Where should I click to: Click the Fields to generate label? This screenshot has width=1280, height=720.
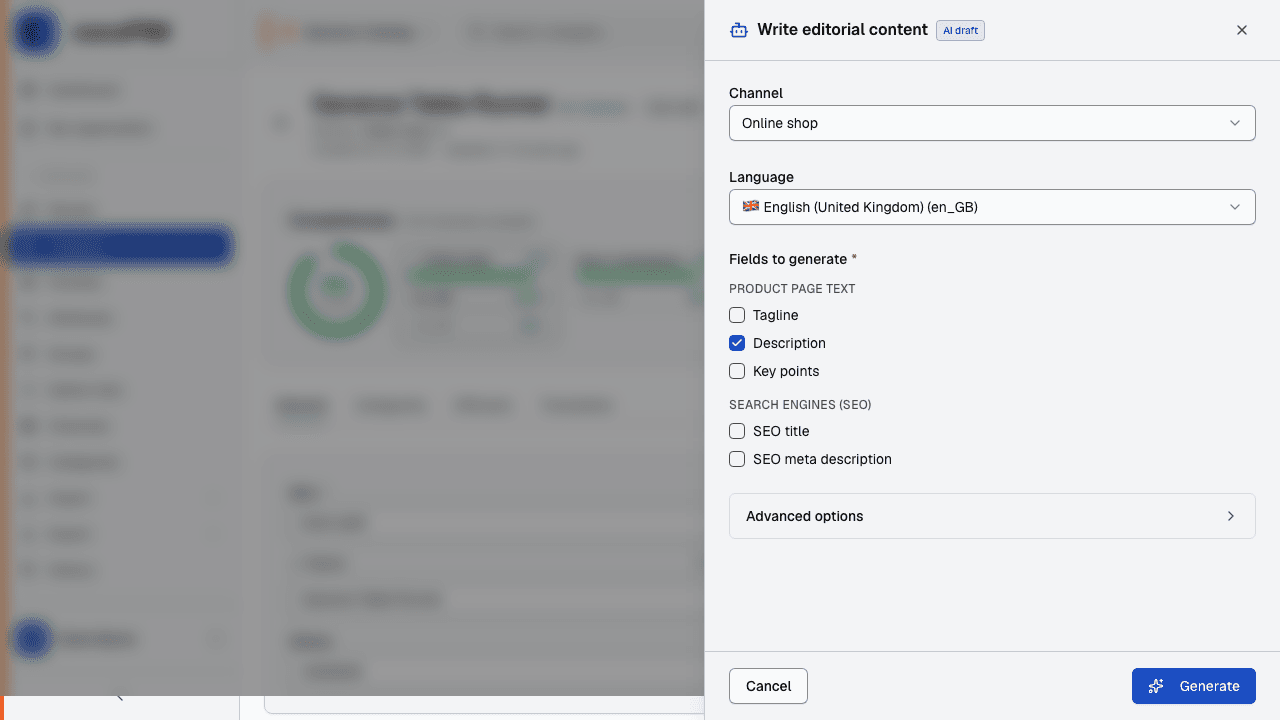point(793,259)
